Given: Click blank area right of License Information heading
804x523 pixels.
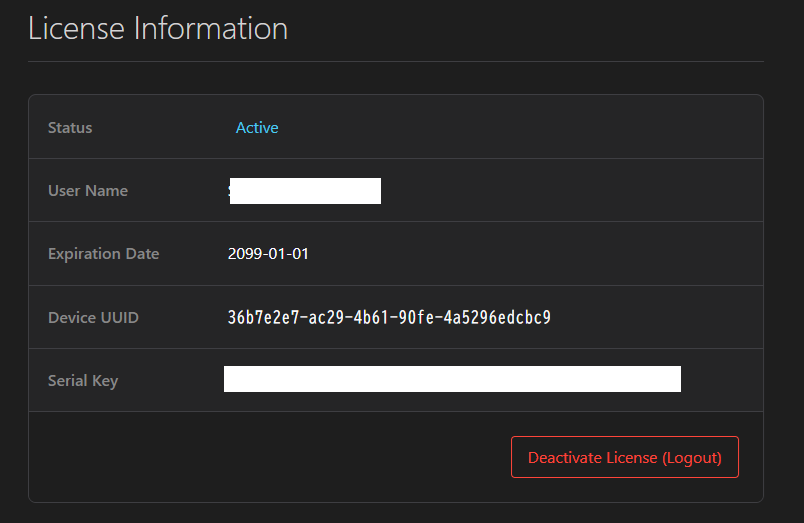Looking at the screenshot, I should 530,28.
